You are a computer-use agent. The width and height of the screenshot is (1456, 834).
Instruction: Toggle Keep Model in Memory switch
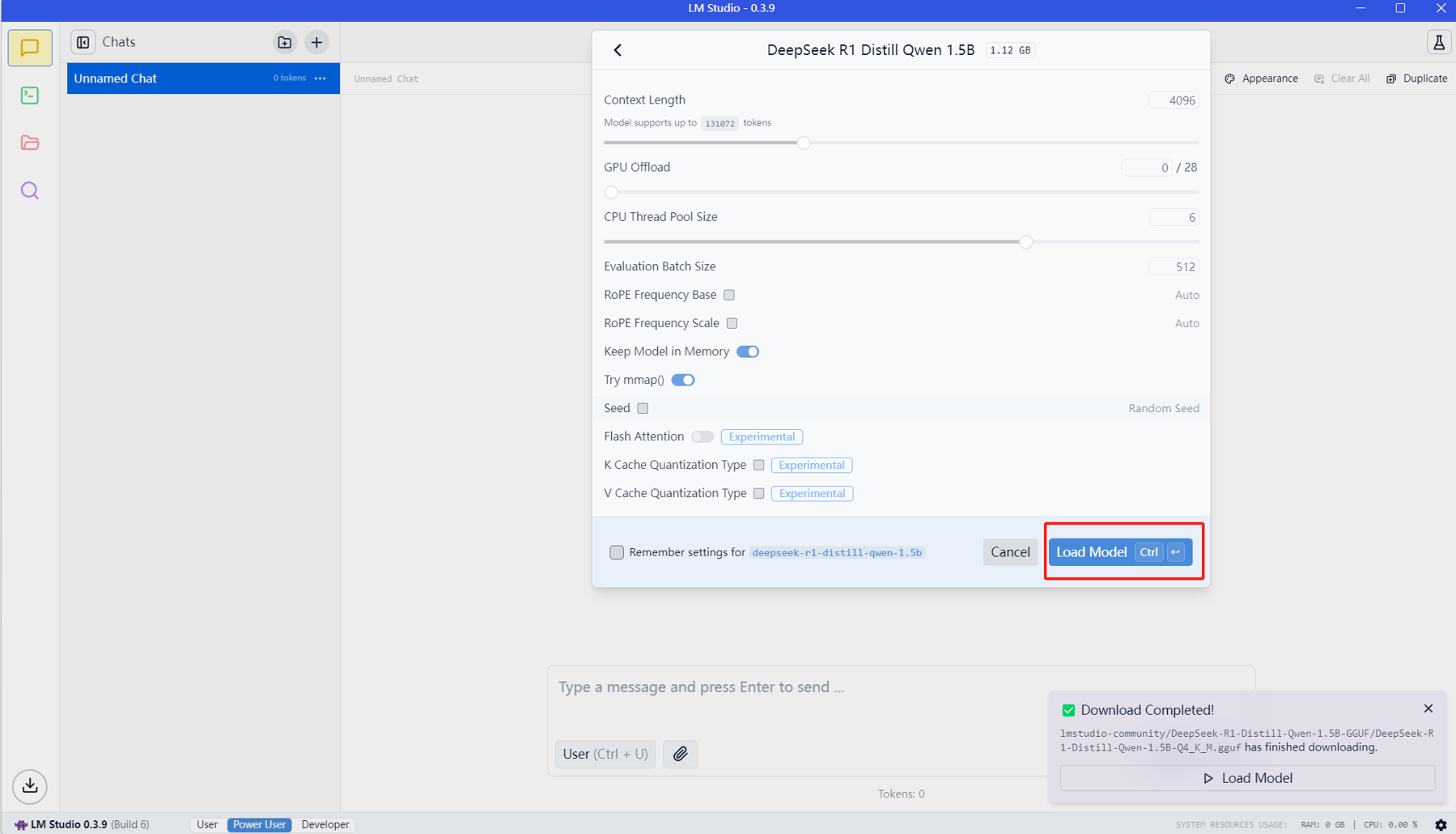748,351
